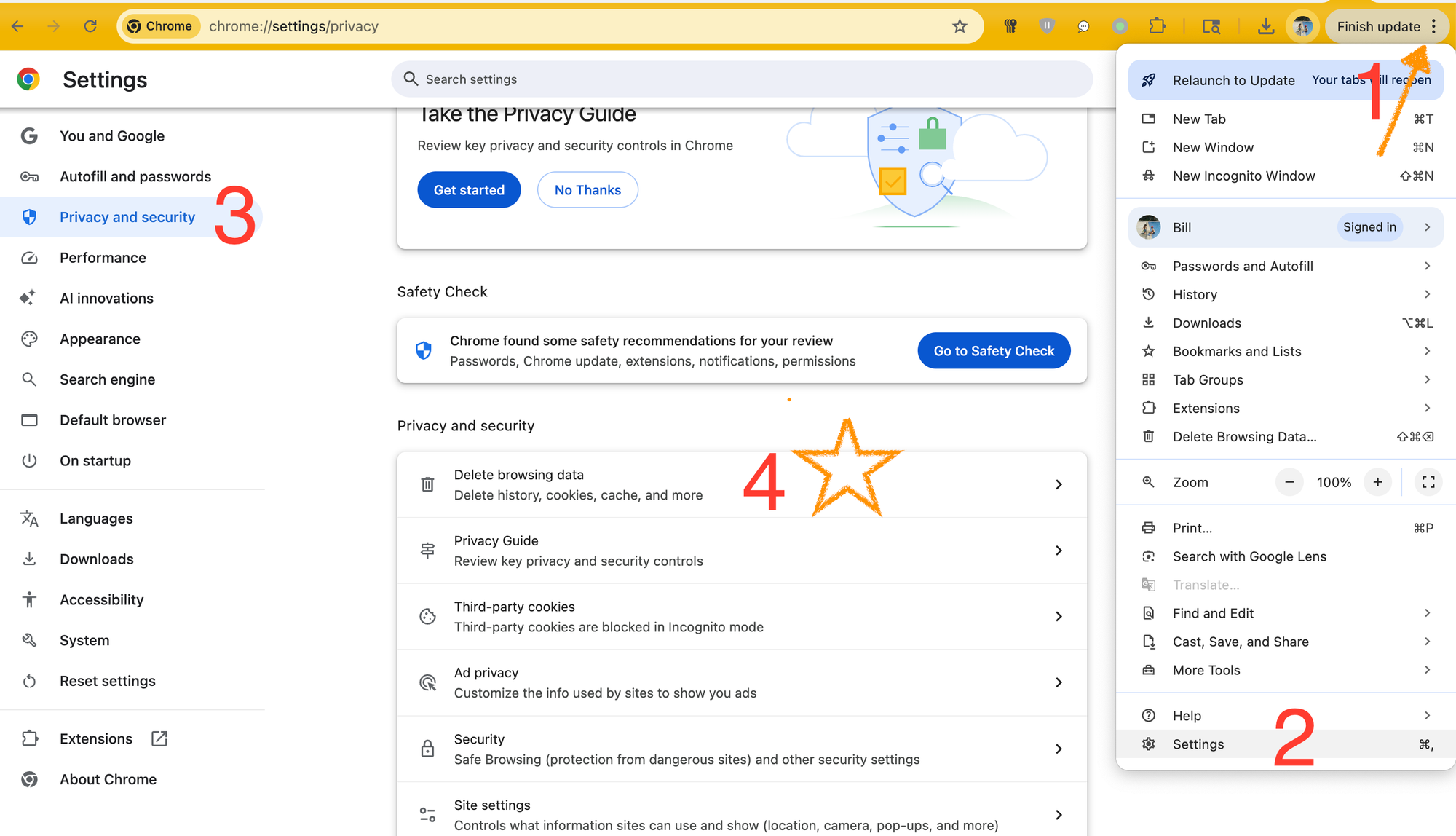Dismiss the guide with No Thanks
The width and height of the screenshot is (1456, 836).
coord(587,190)
